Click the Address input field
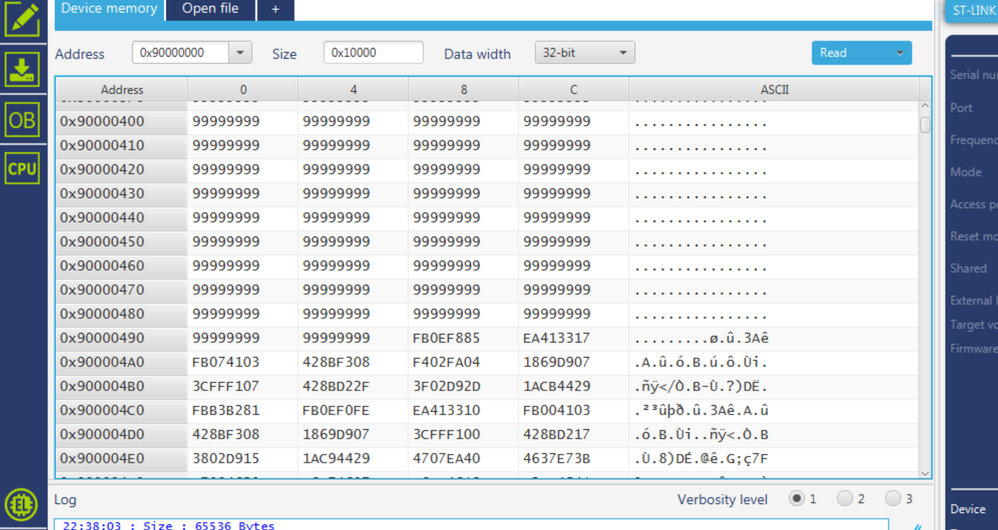 [x=181, y=53]
